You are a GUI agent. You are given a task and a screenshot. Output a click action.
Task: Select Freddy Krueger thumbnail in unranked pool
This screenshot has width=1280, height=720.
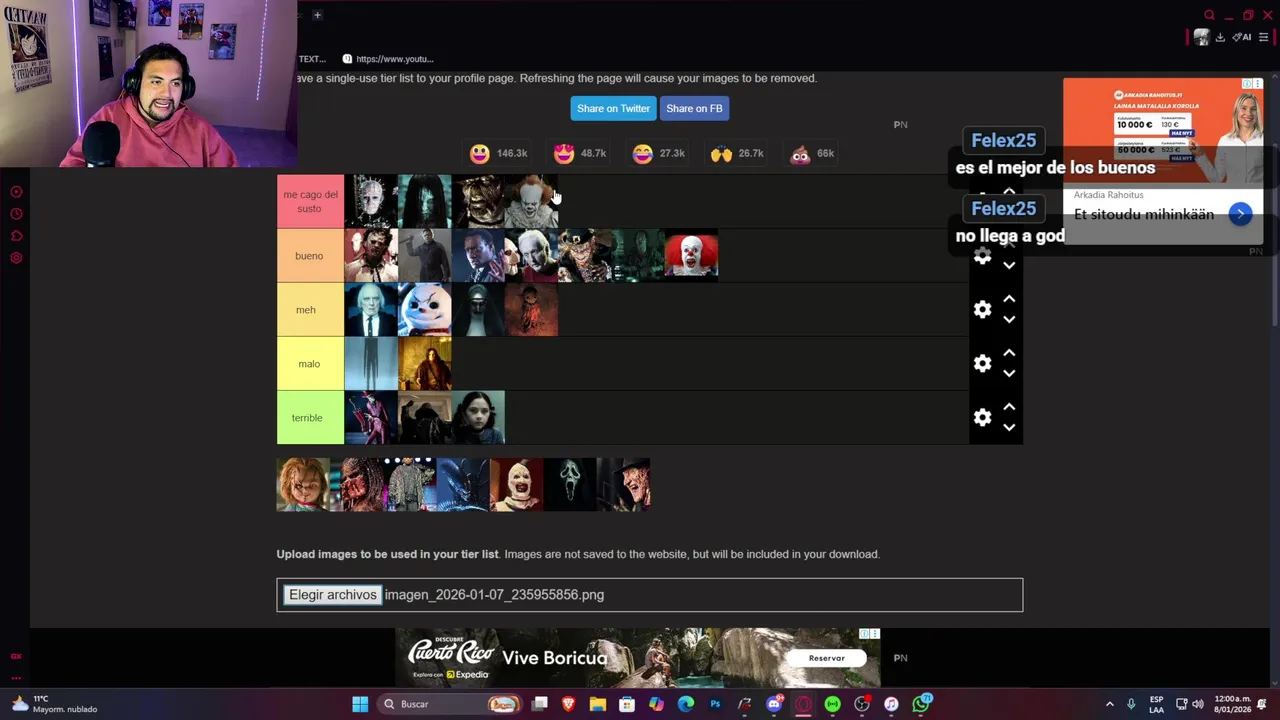click(x=624, y=485)
